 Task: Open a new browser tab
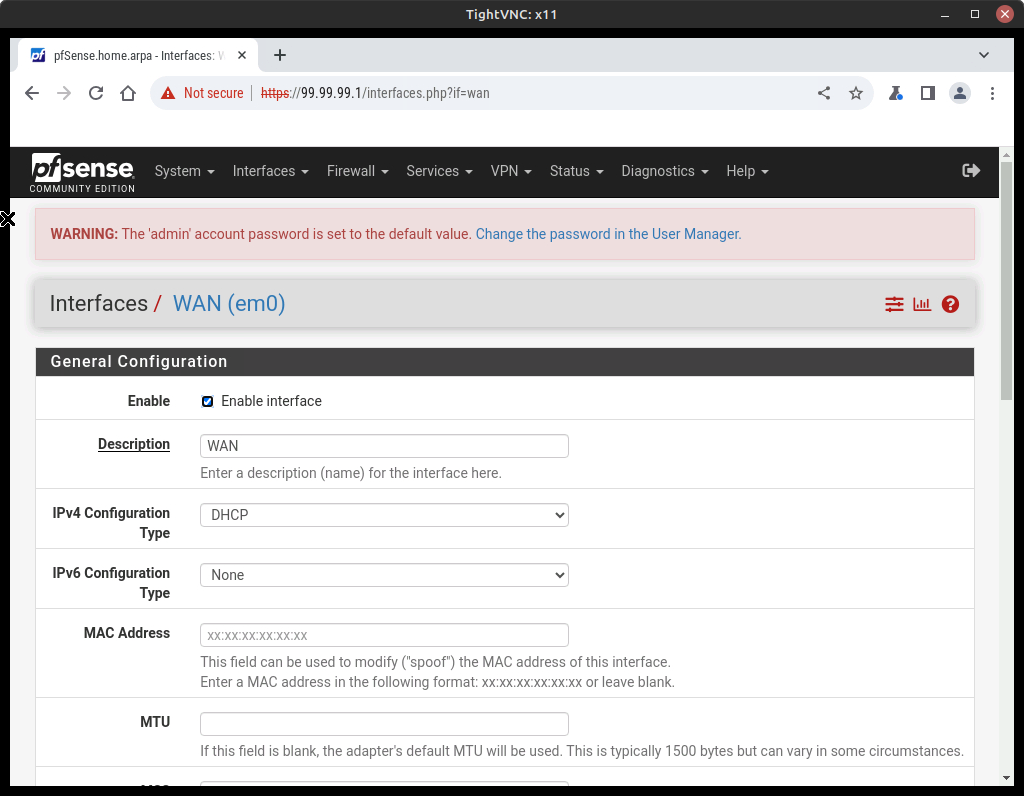280,56
